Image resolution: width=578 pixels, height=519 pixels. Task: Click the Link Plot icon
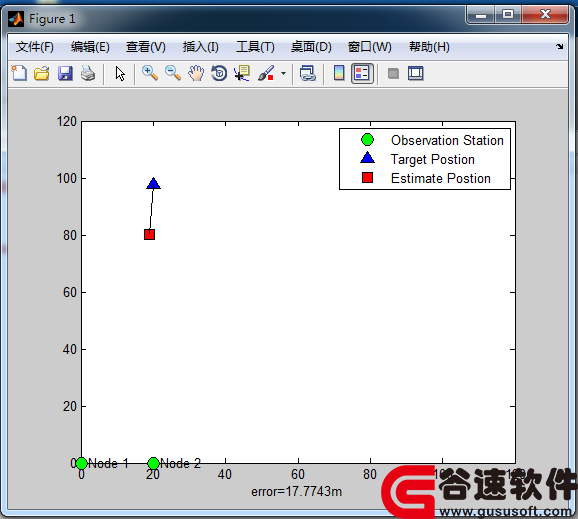click(x=308, y=73)
